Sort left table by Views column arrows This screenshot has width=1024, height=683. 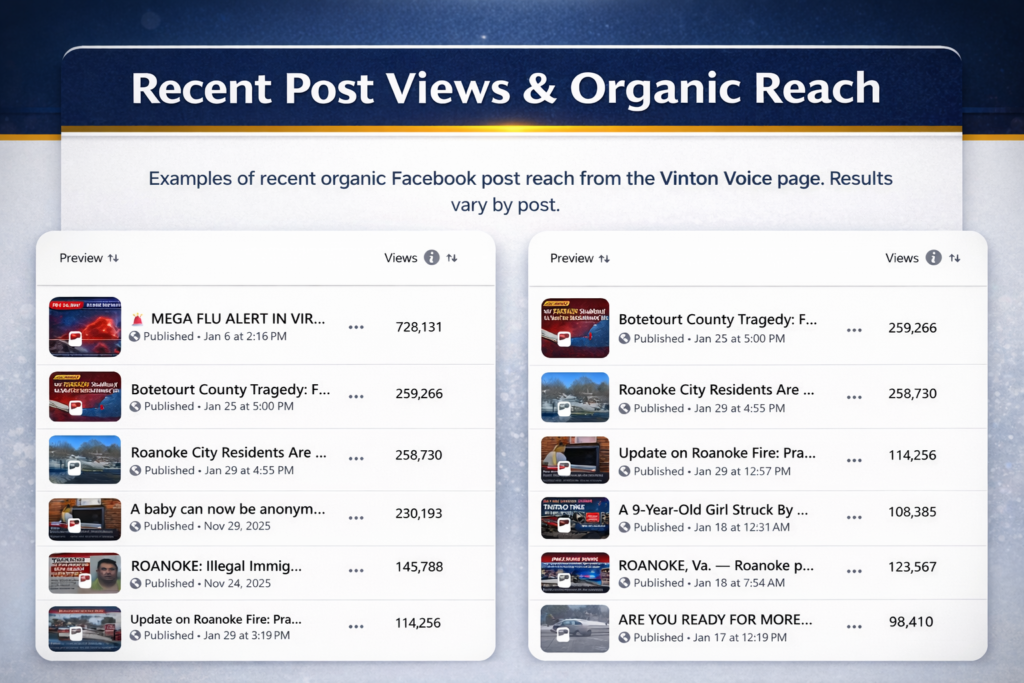(x=452, y=258)
